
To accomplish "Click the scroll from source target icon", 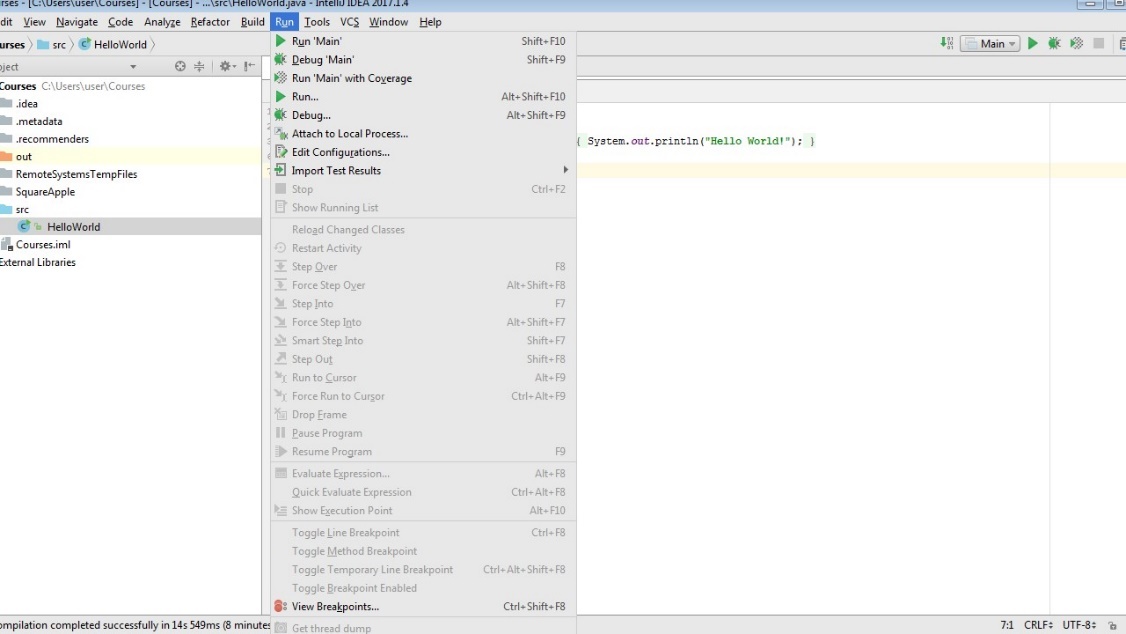I will (181, 67).
